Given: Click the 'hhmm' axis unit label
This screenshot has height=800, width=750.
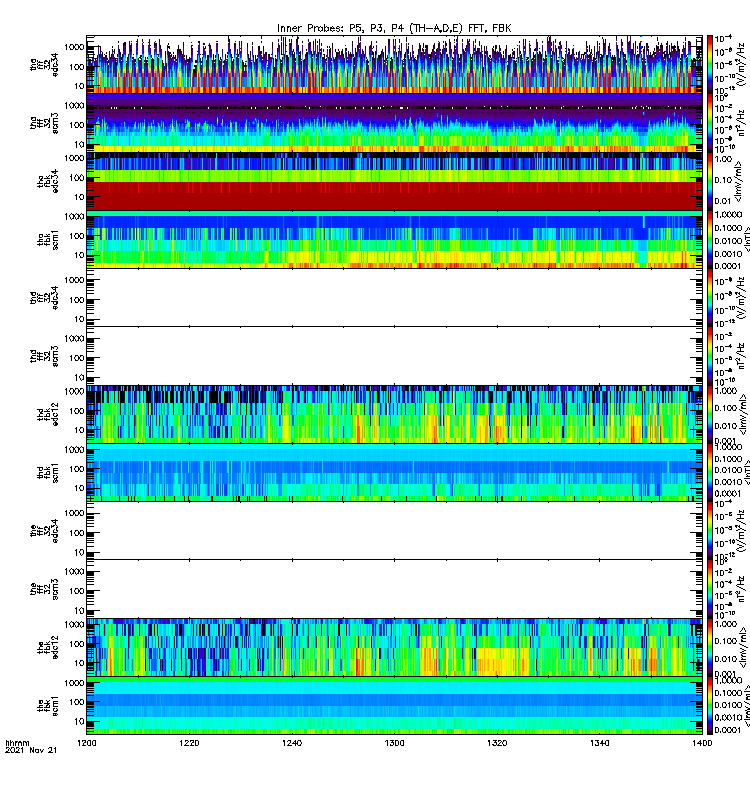Looking at the screenshot, I should click(17, 743).
